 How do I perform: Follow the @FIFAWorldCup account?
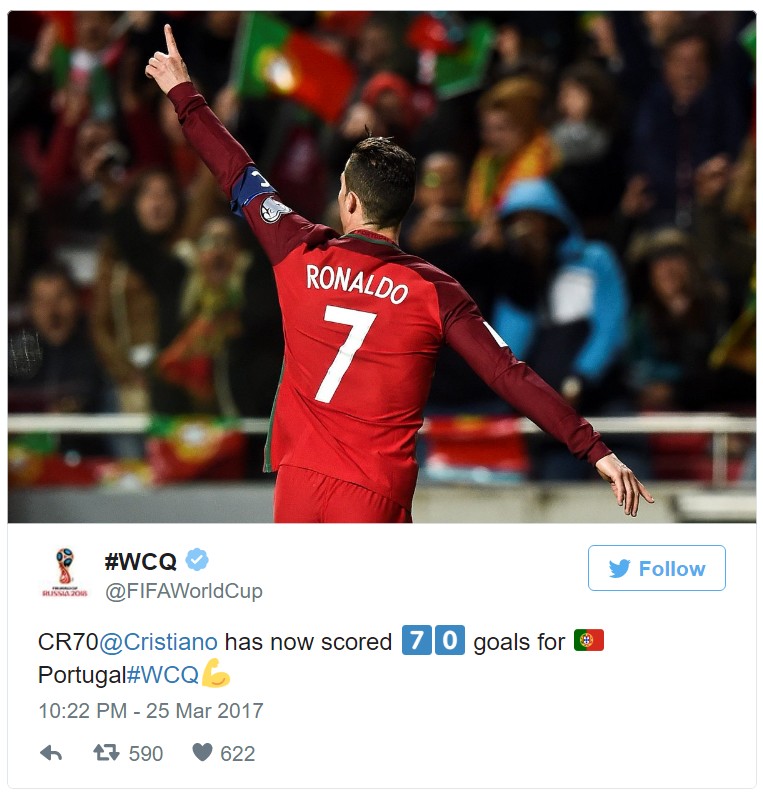pyautogui.click(x=657, y=568)
